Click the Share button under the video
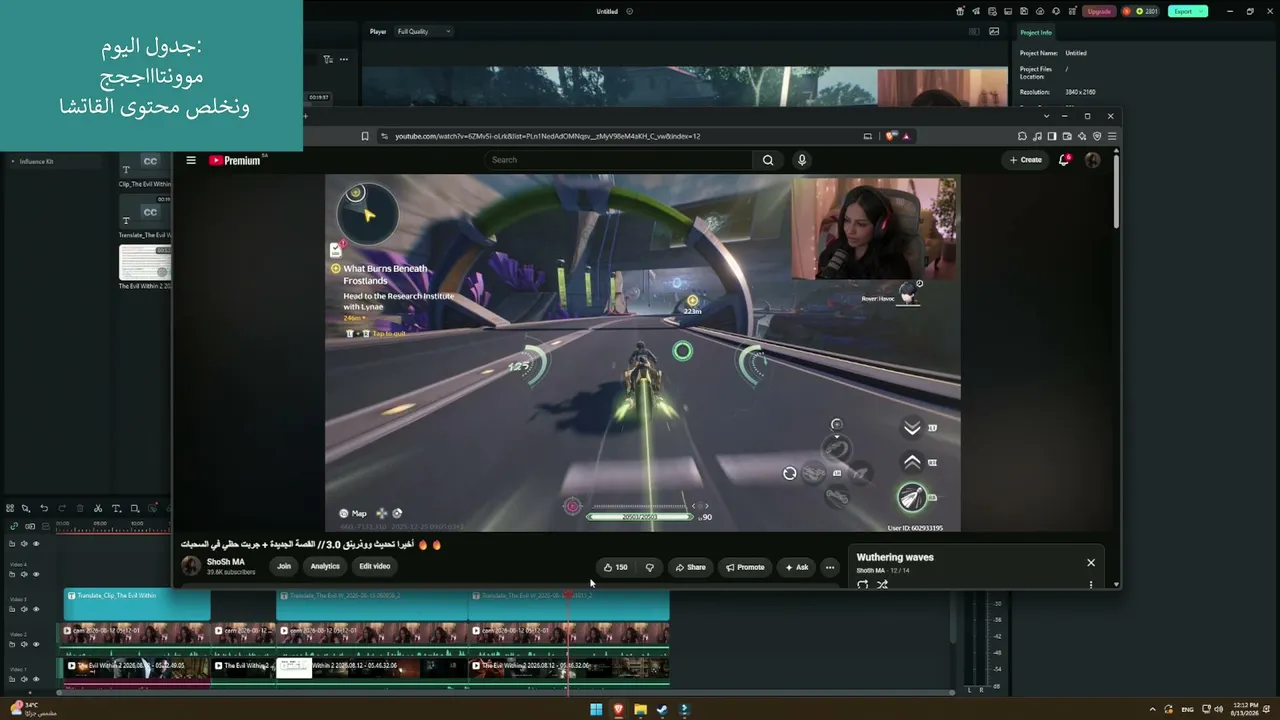1280x720 pixels. pos(690,567)
